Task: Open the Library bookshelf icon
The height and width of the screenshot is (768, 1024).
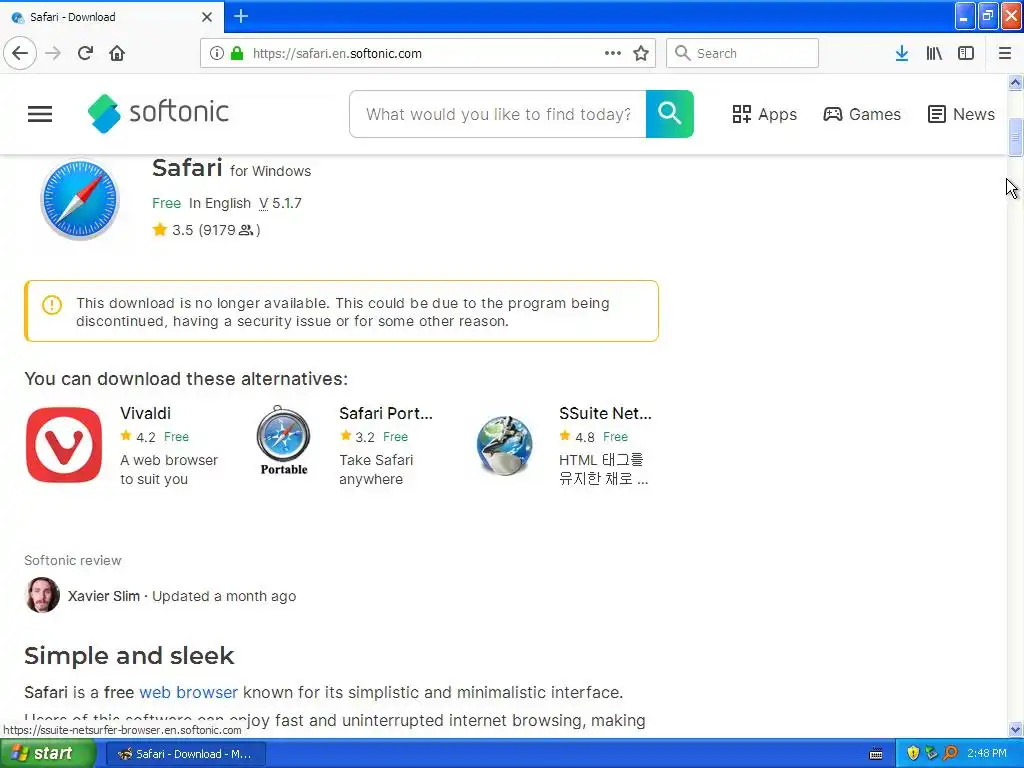Action: tap(934, 54)
